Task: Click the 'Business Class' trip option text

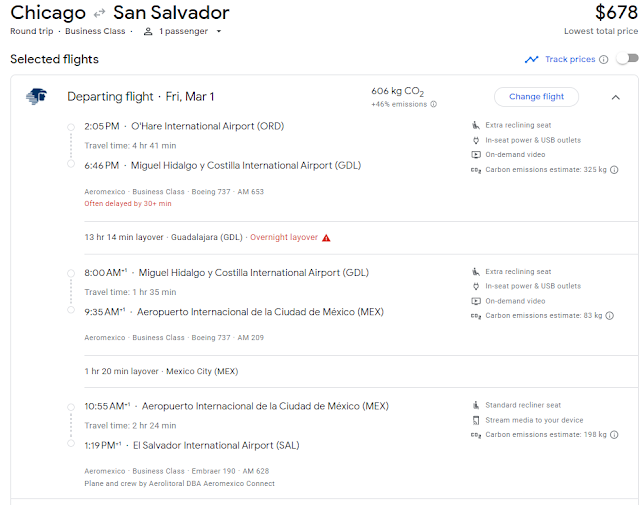Action: [x=95, y=31]
